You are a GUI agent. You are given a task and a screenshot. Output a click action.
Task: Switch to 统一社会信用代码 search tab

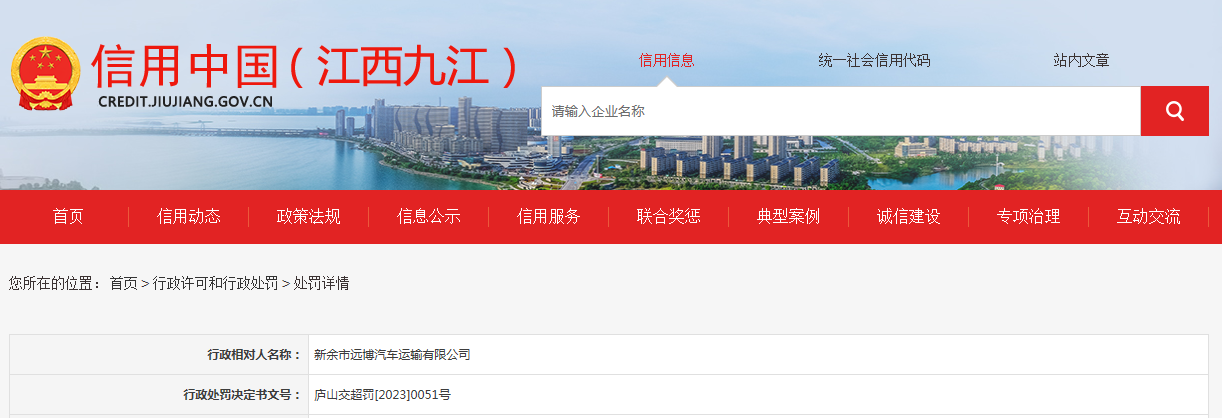(x=873, y=60)
